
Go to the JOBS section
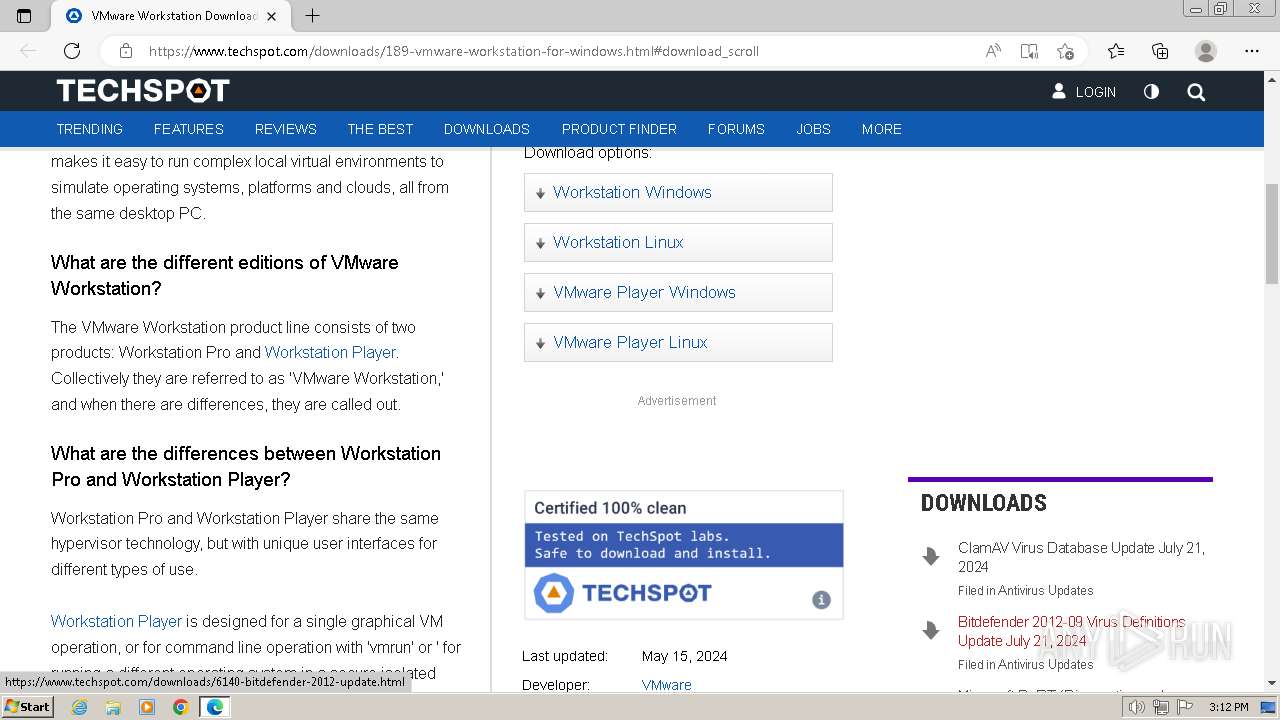813,129
